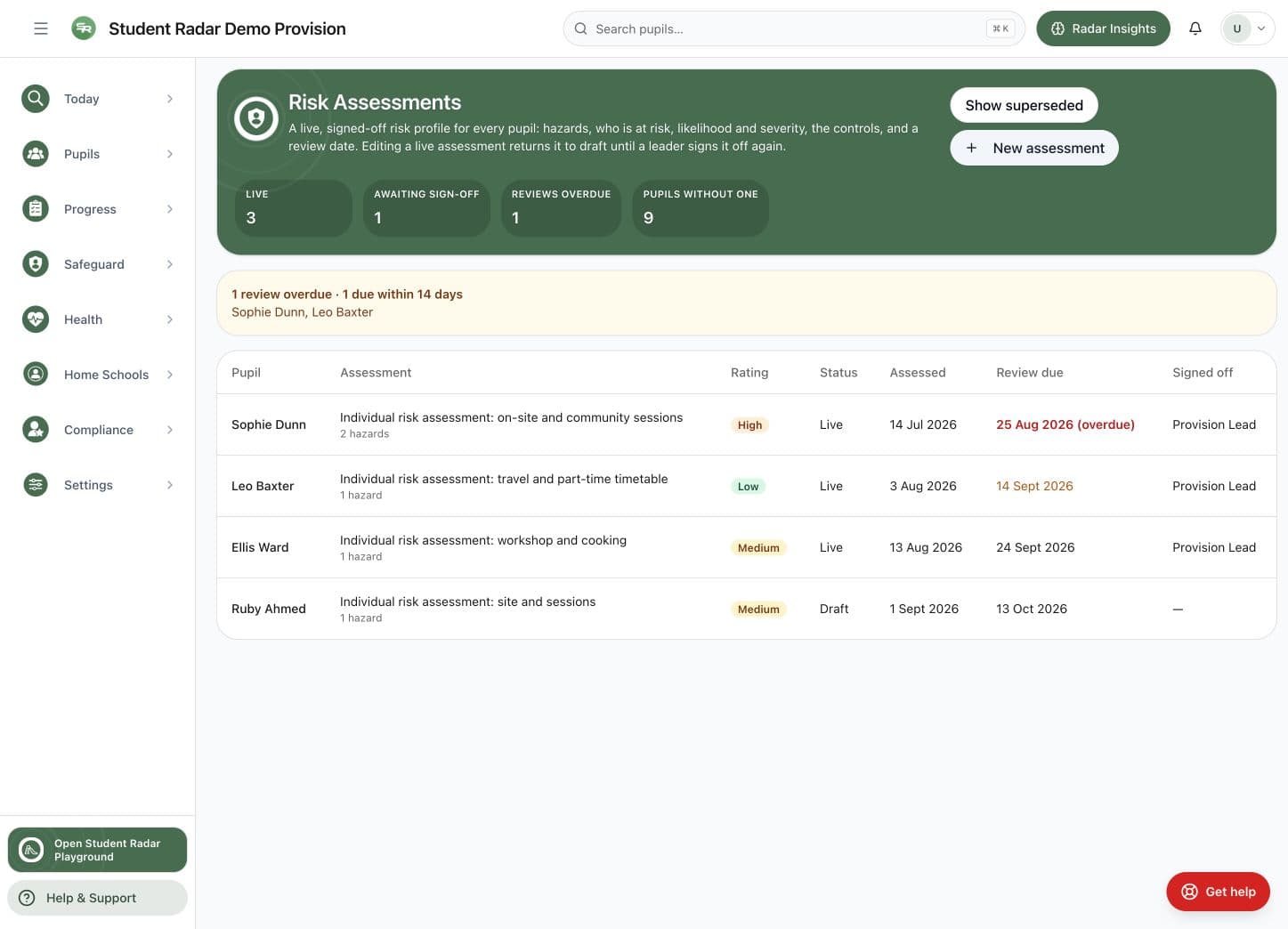Expand the Today section chevron
The width and height of the screenshot is (1288, 929).
169,99
